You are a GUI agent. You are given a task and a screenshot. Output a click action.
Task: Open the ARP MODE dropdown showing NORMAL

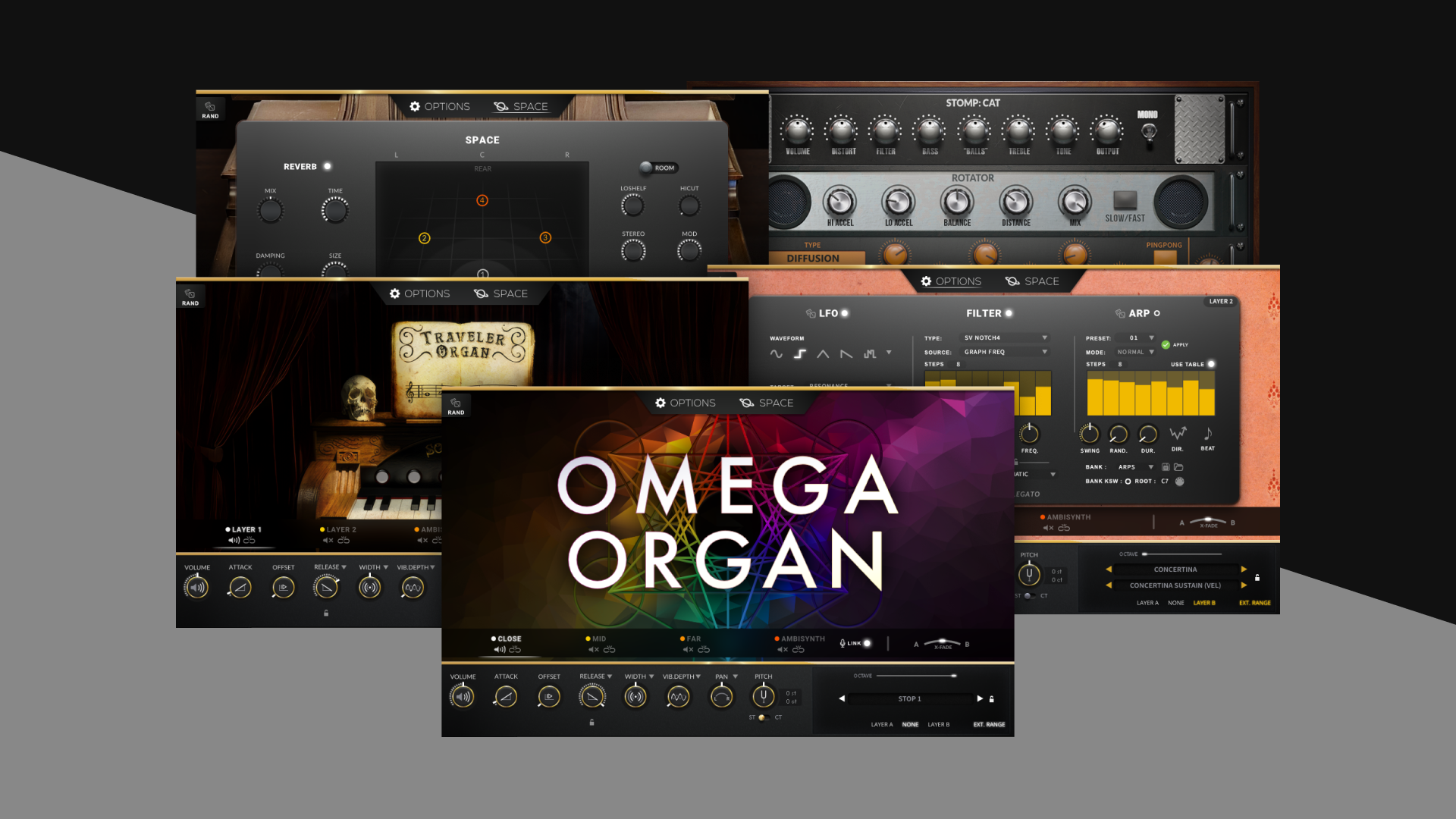click(x=1135, y=351)
